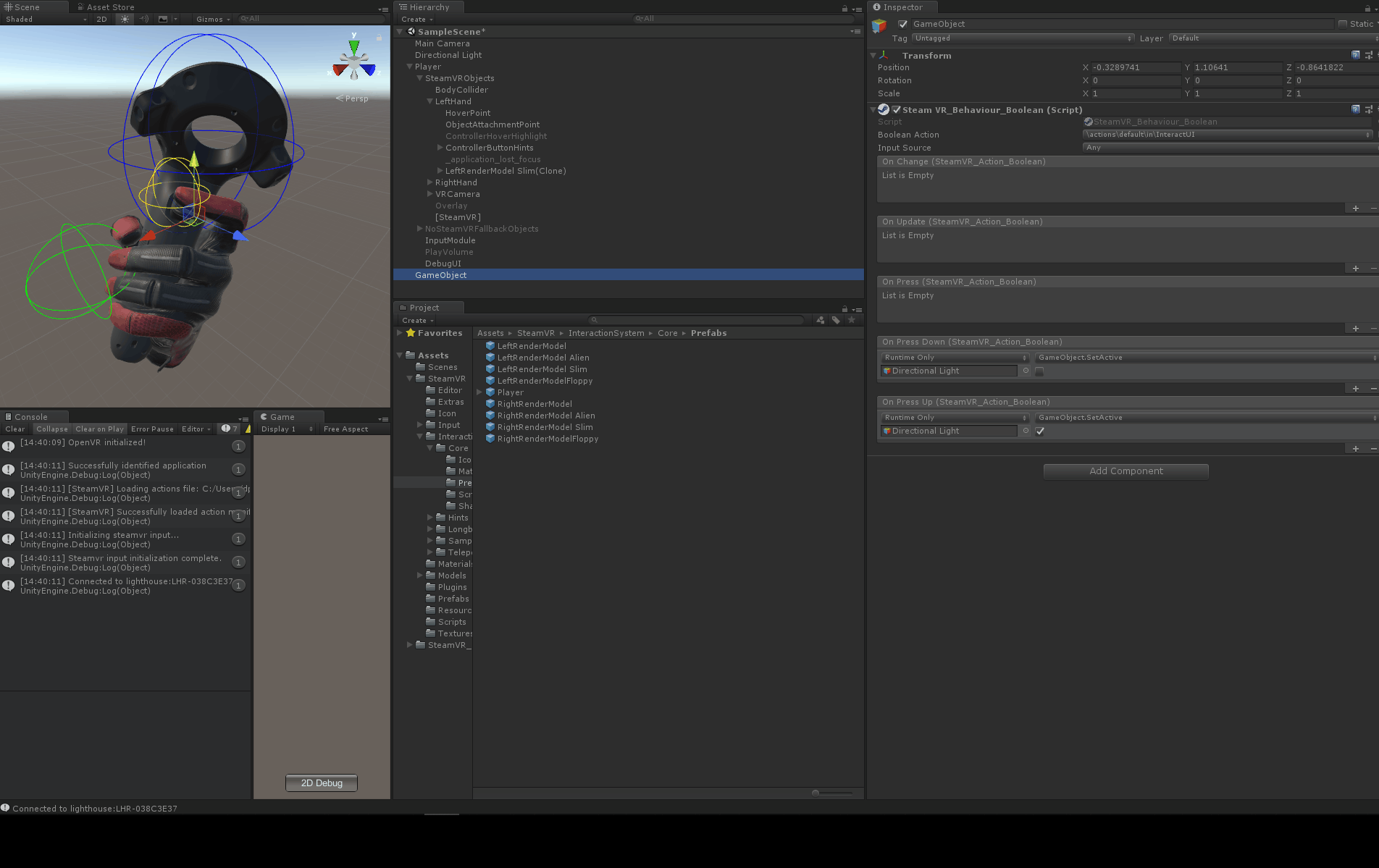Add entry to On Update event list
Image resolution: width=1379 pixels, height=868 pixels.
pyautogui.click(x=1356, y=269)
